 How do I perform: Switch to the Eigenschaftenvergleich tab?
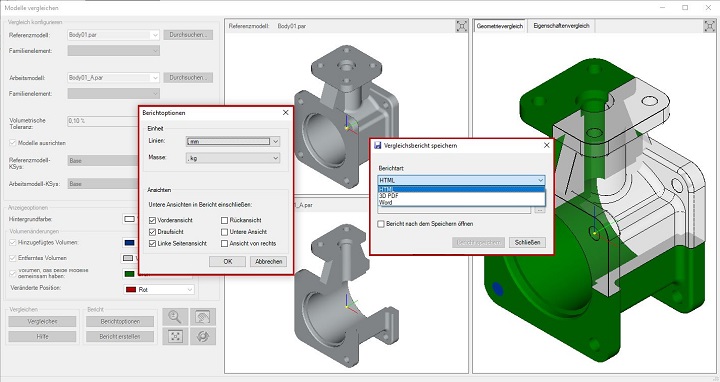tap(561, 26)
